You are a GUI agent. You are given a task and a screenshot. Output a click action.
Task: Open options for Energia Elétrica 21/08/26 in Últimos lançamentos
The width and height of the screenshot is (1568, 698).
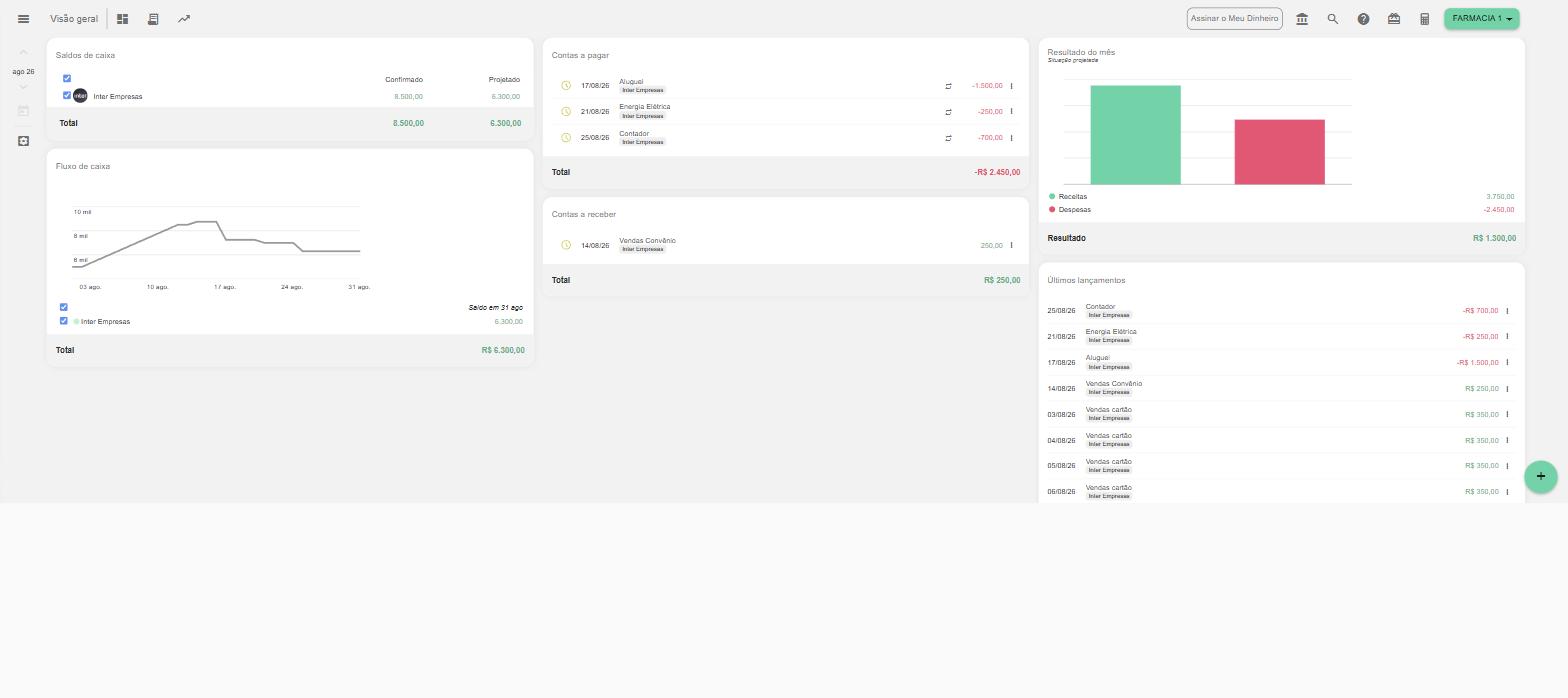1507,337
